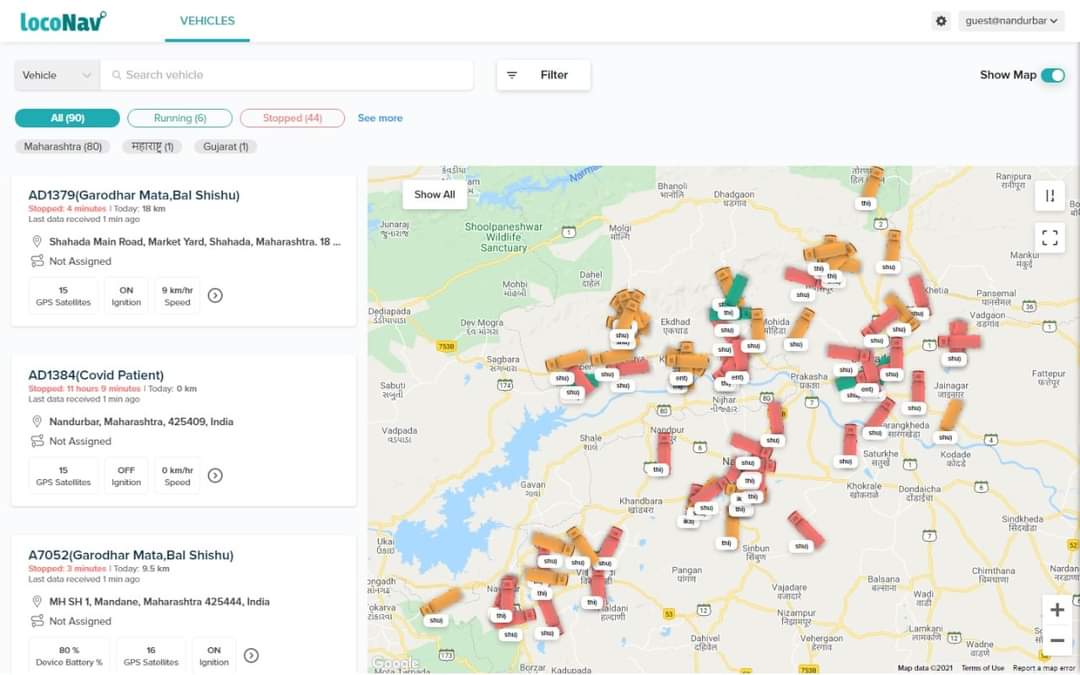Open details arrow for A7052 vehicle
This screenshot has width=1080, height=675.
[x=251, y=655]
